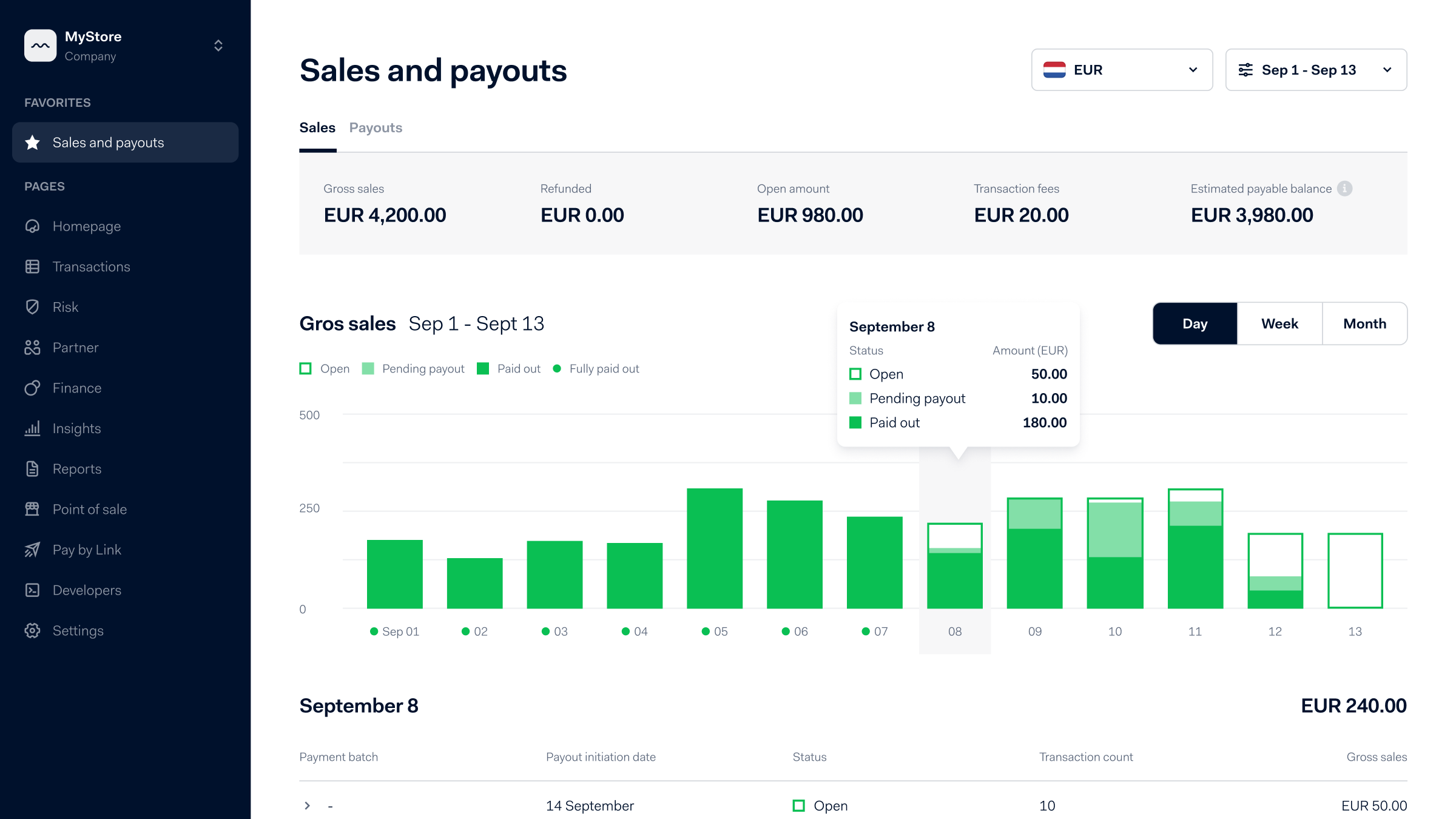Select the Day view toggle
1456x819 pixels.
tap(1195, 324)
